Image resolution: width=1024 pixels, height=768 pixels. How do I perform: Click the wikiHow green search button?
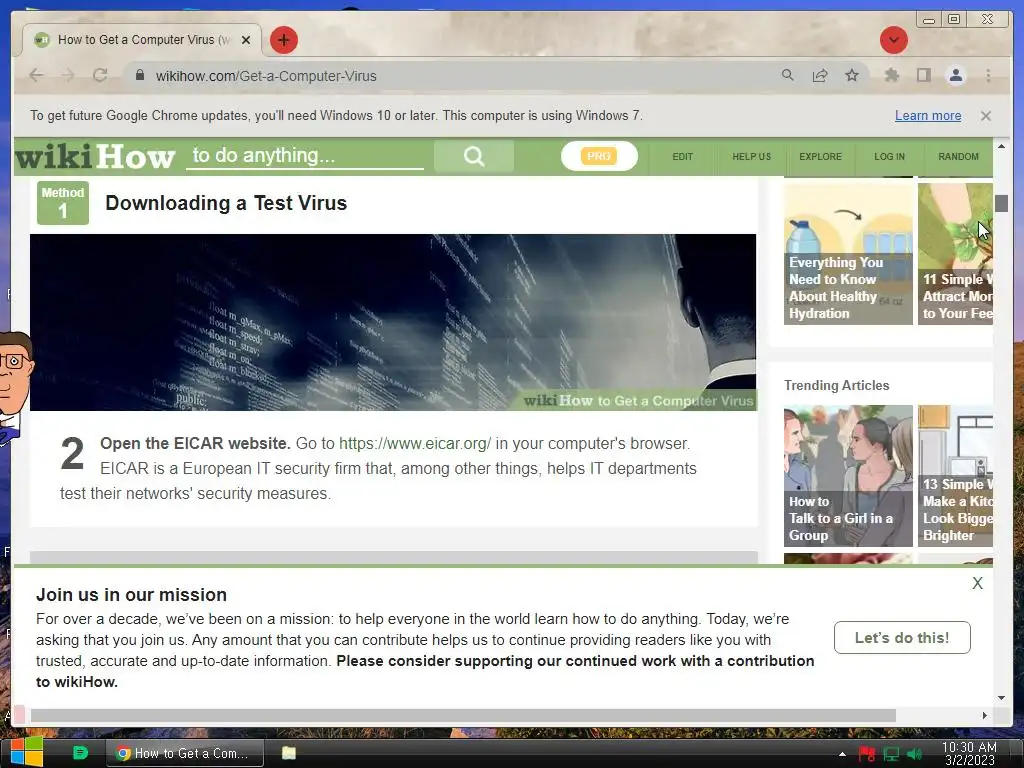473,156
